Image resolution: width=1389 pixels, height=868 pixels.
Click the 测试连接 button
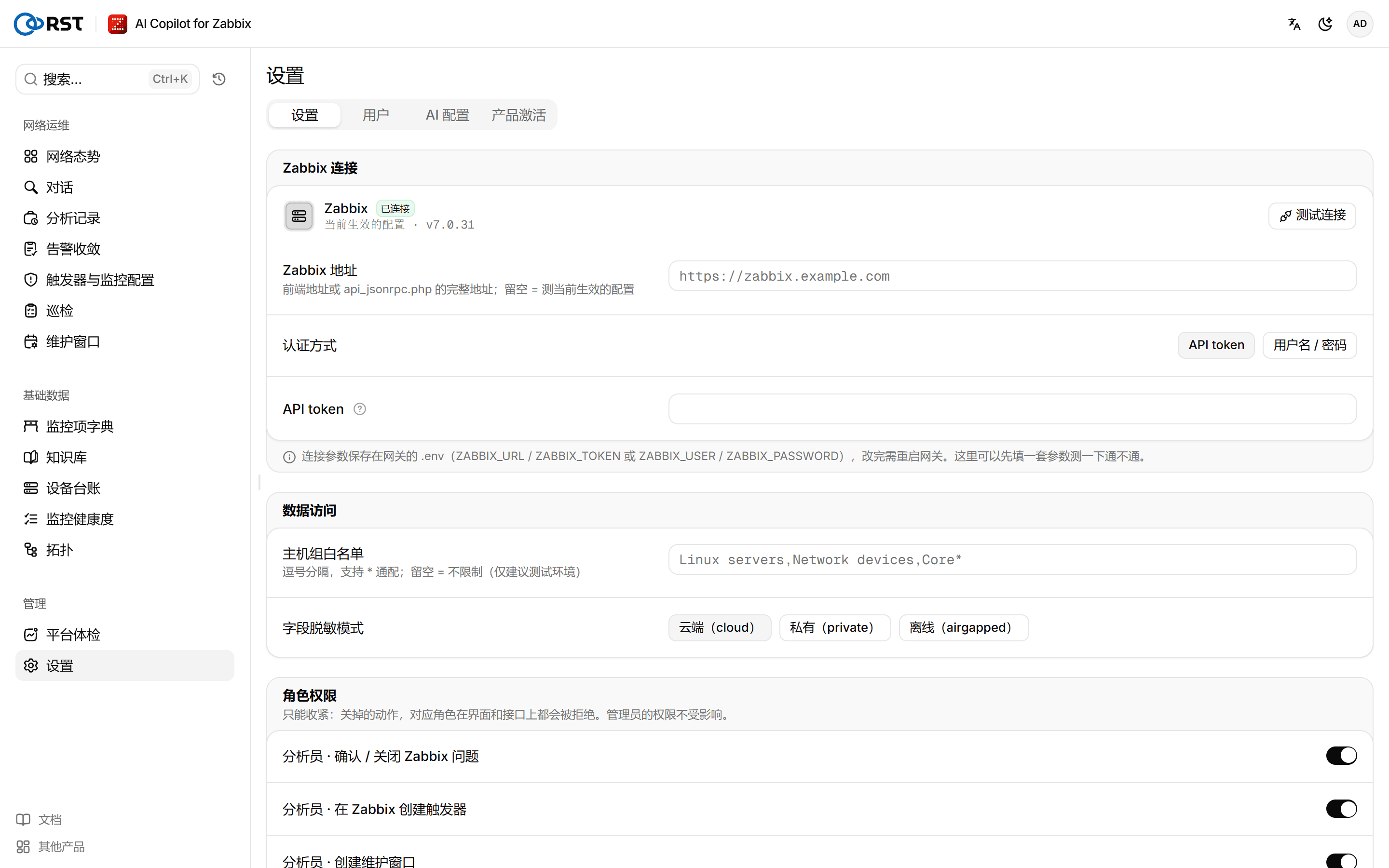pos(1312,216)
